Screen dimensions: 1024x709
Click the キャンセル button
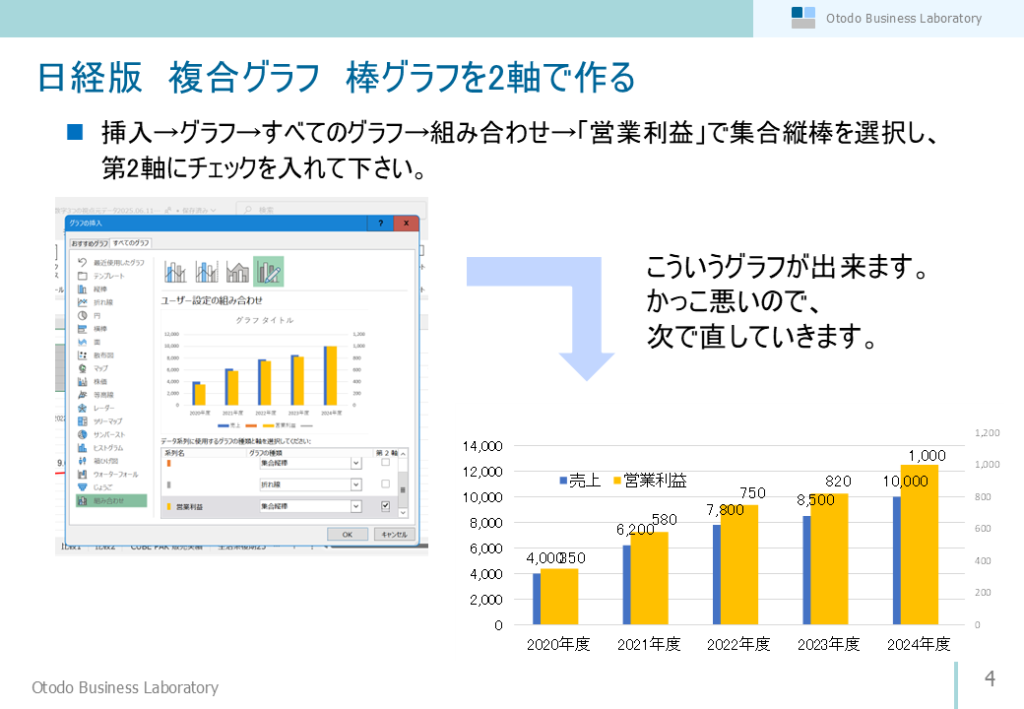394,534
